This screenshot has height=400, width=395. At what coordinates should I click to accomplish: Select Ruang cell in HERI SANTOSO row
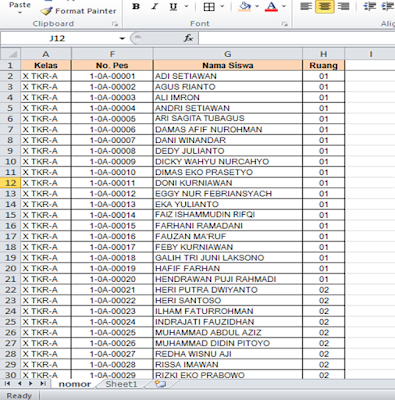[323, 300]
